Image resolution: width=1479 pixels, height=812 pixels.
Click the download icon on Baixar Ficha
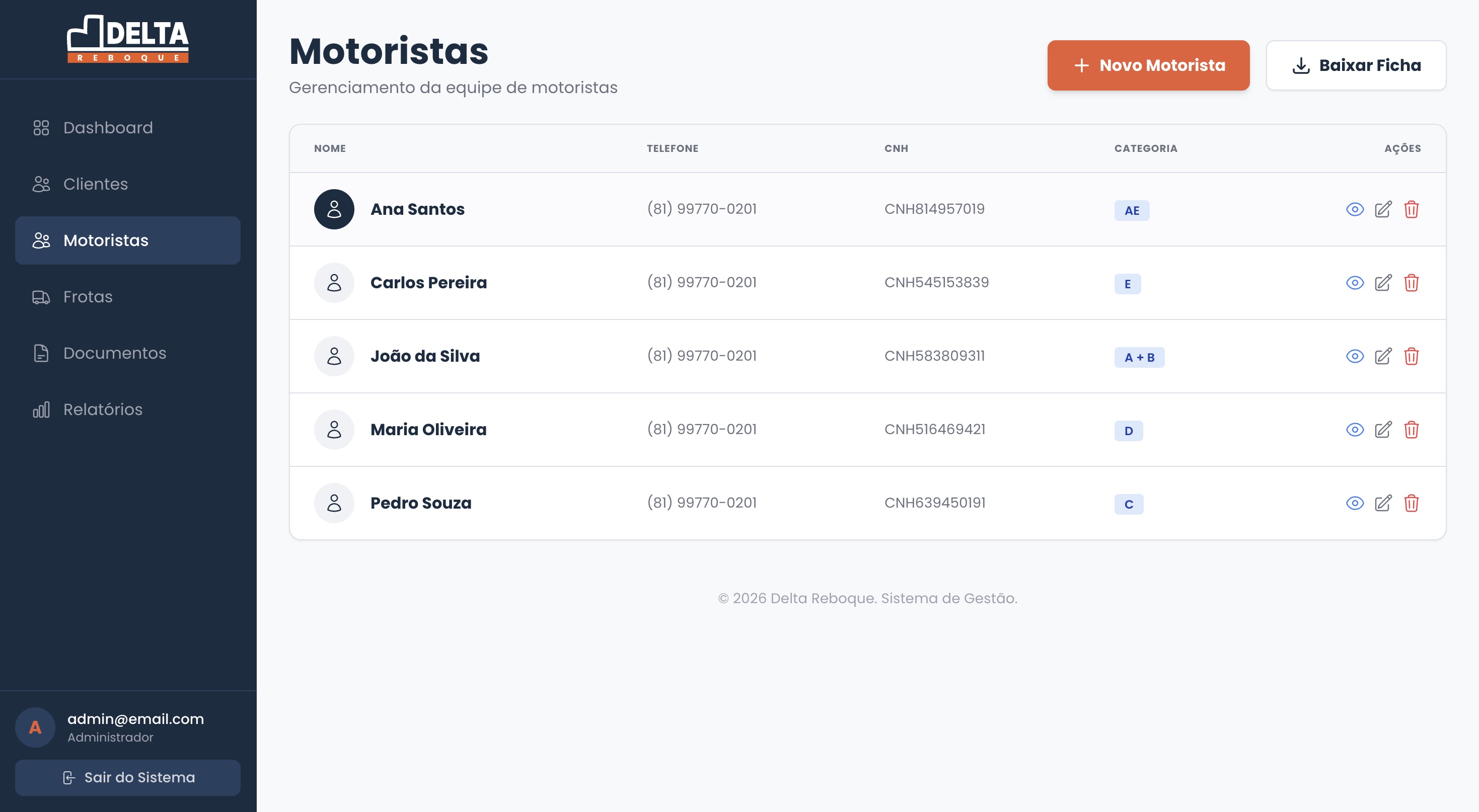coord(1300,65)
